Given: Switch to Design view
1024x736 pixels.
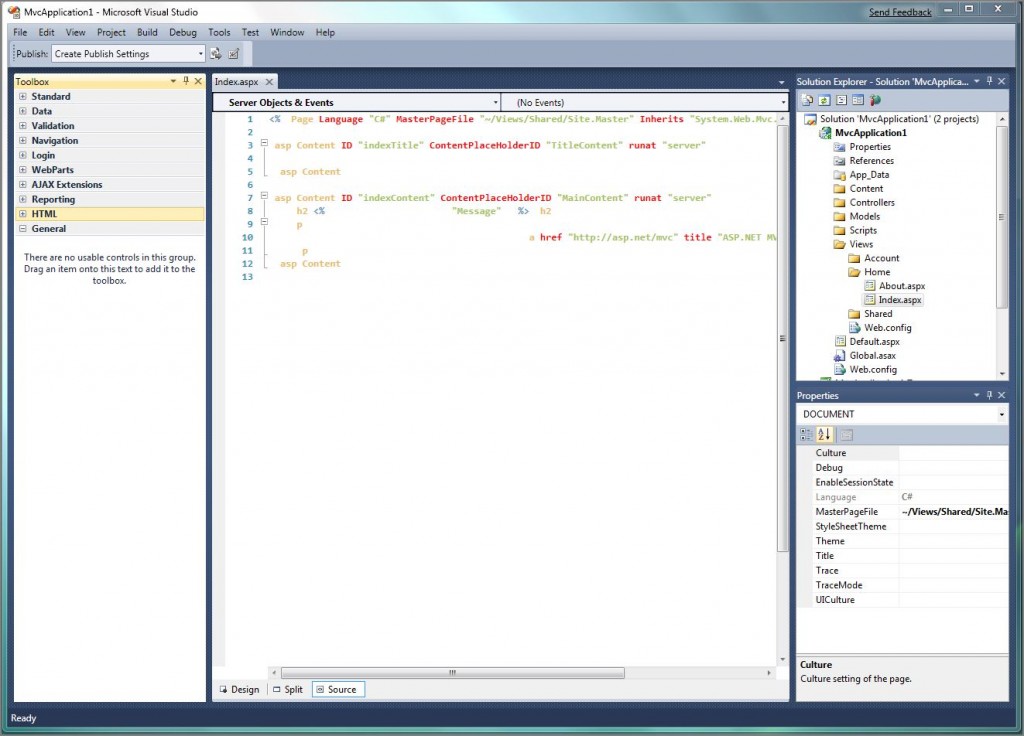Looking at the screenshot, I should [240, 689].
